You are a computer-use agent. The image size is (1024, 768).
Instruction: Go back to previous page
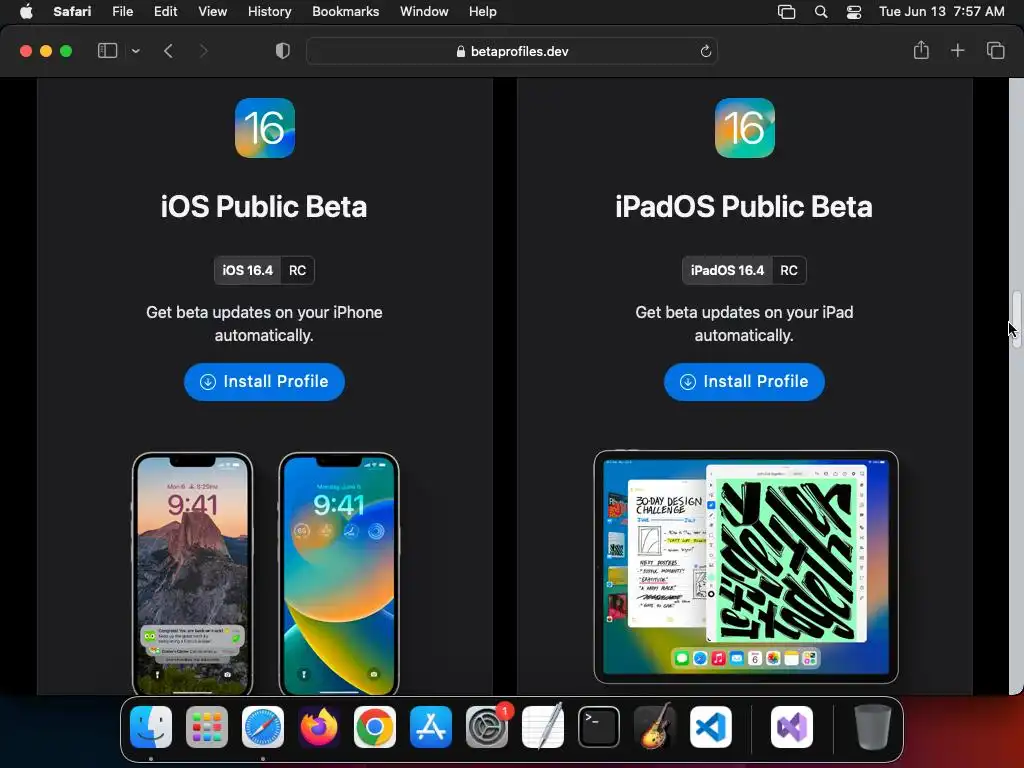(x=168, y=51)
